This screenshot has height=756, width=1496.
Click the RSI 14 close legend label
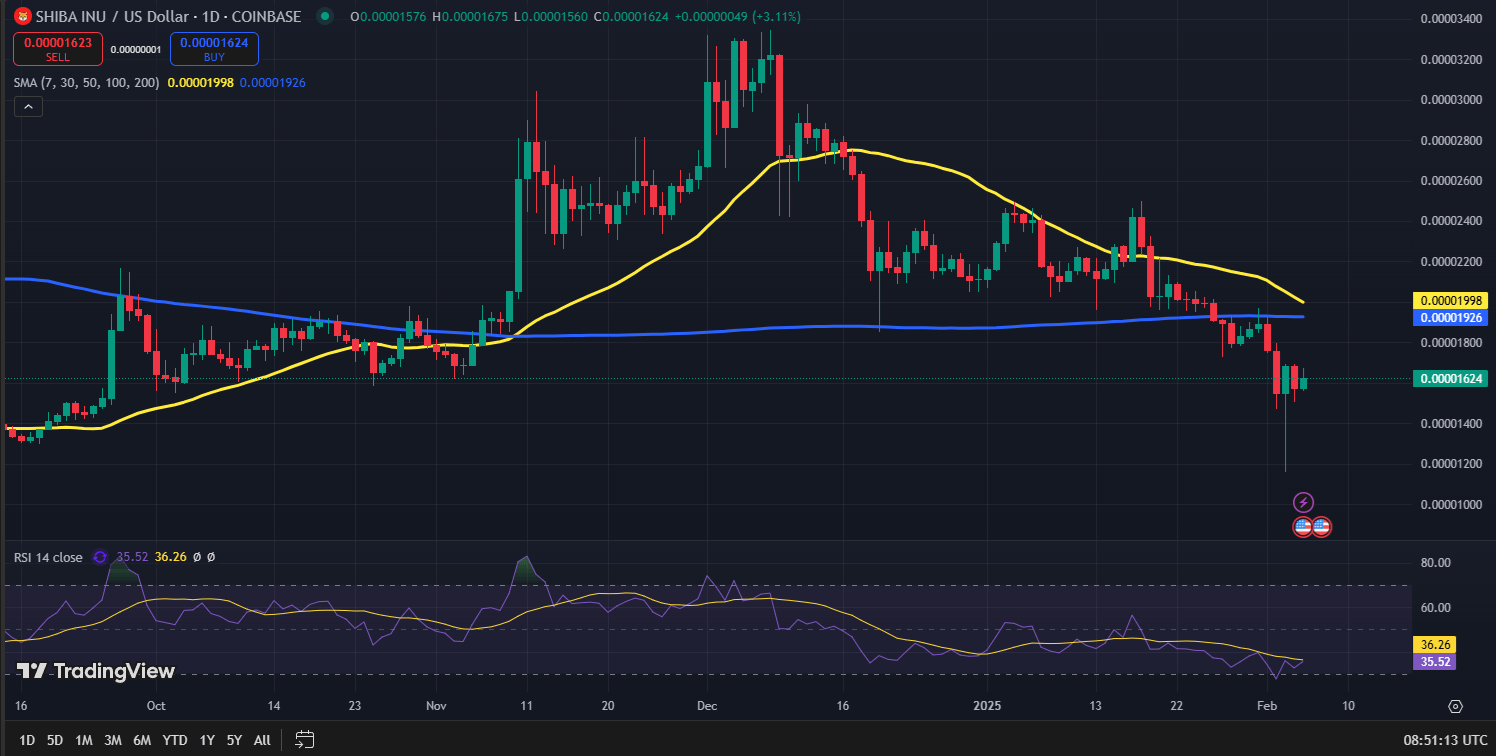pyautogui.click(x=48, y=557)
